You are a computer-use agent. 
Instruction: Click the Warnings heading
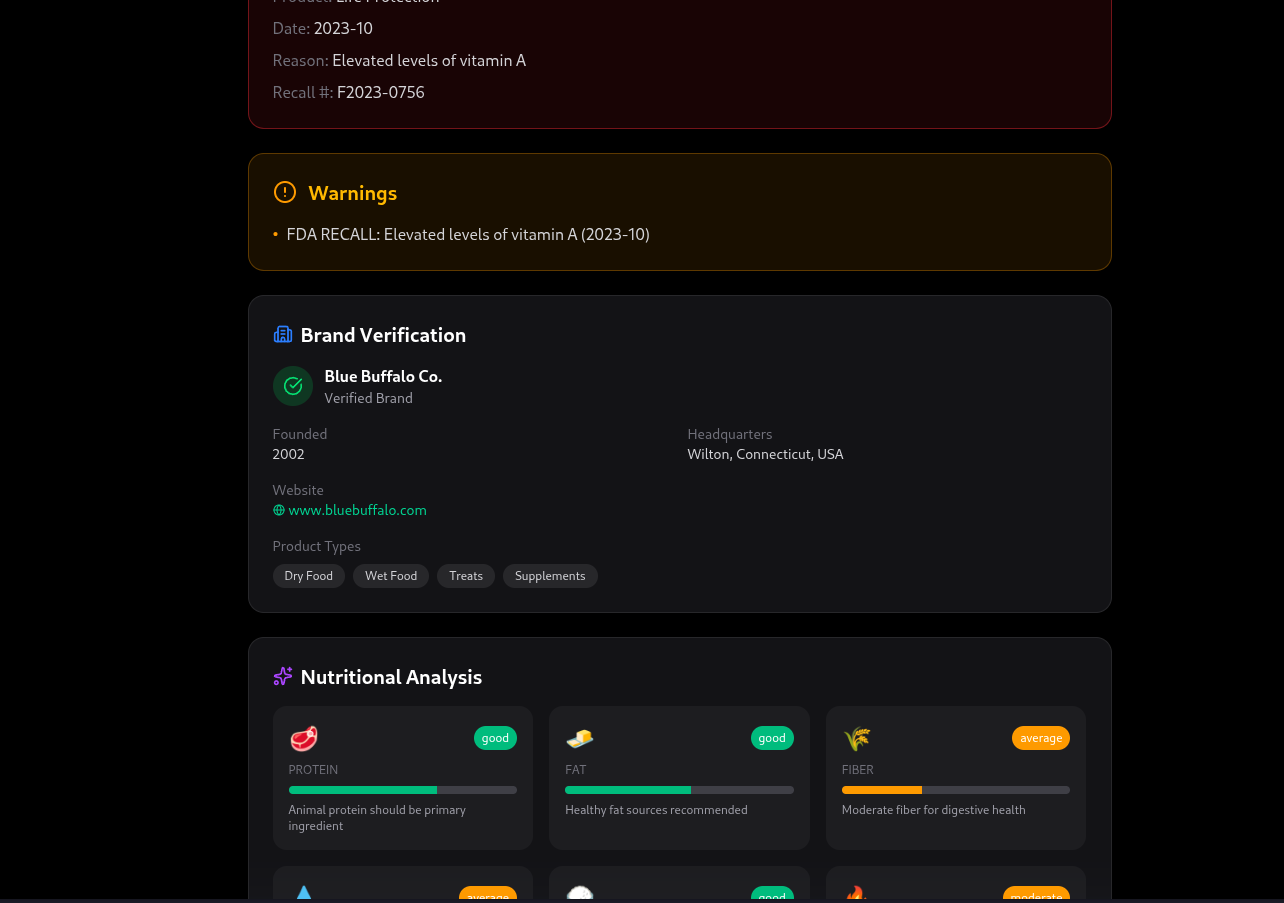click(353, 193)
